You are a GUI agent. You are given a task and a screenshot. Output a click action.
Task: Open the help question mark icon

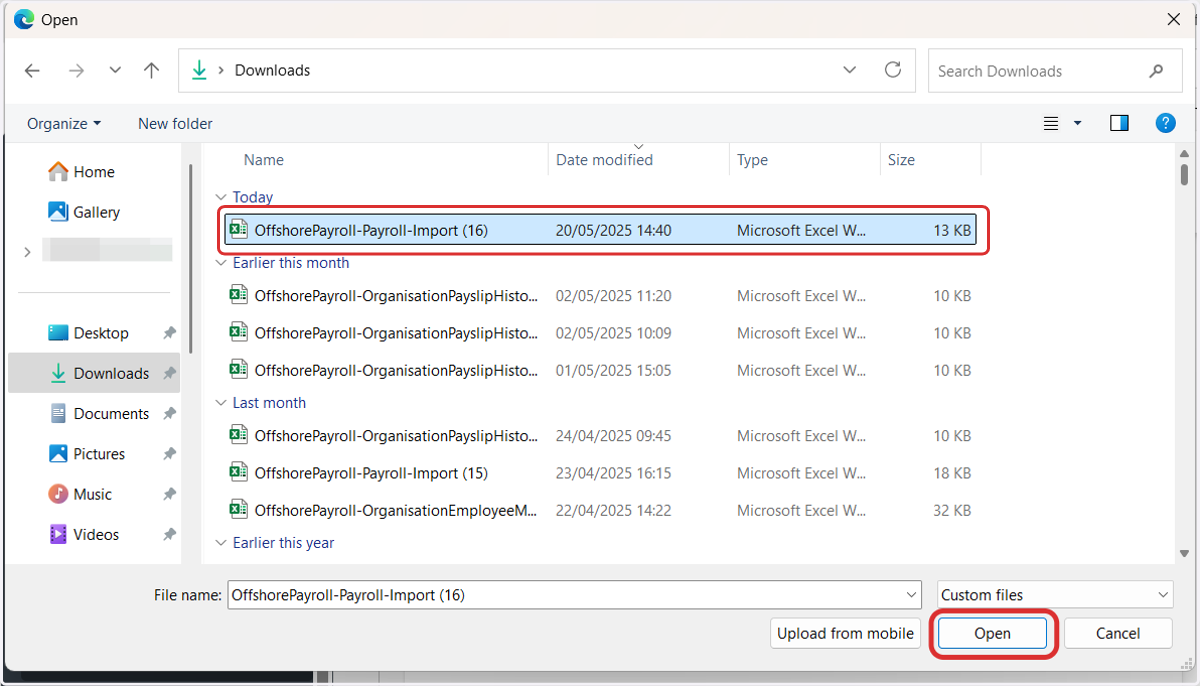(x=1165, y=124)
